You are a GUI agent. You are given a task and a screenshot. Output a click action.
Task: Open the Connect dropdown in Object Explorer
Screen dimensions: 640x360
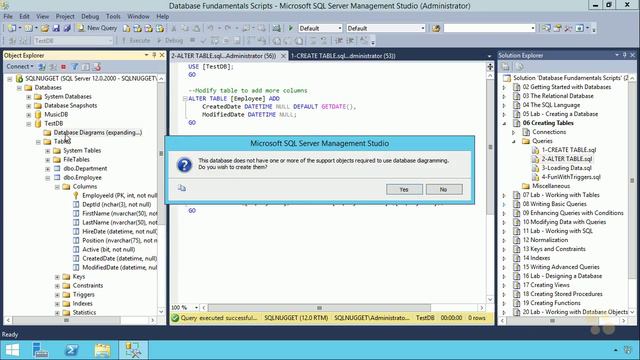tap(20, 66)
